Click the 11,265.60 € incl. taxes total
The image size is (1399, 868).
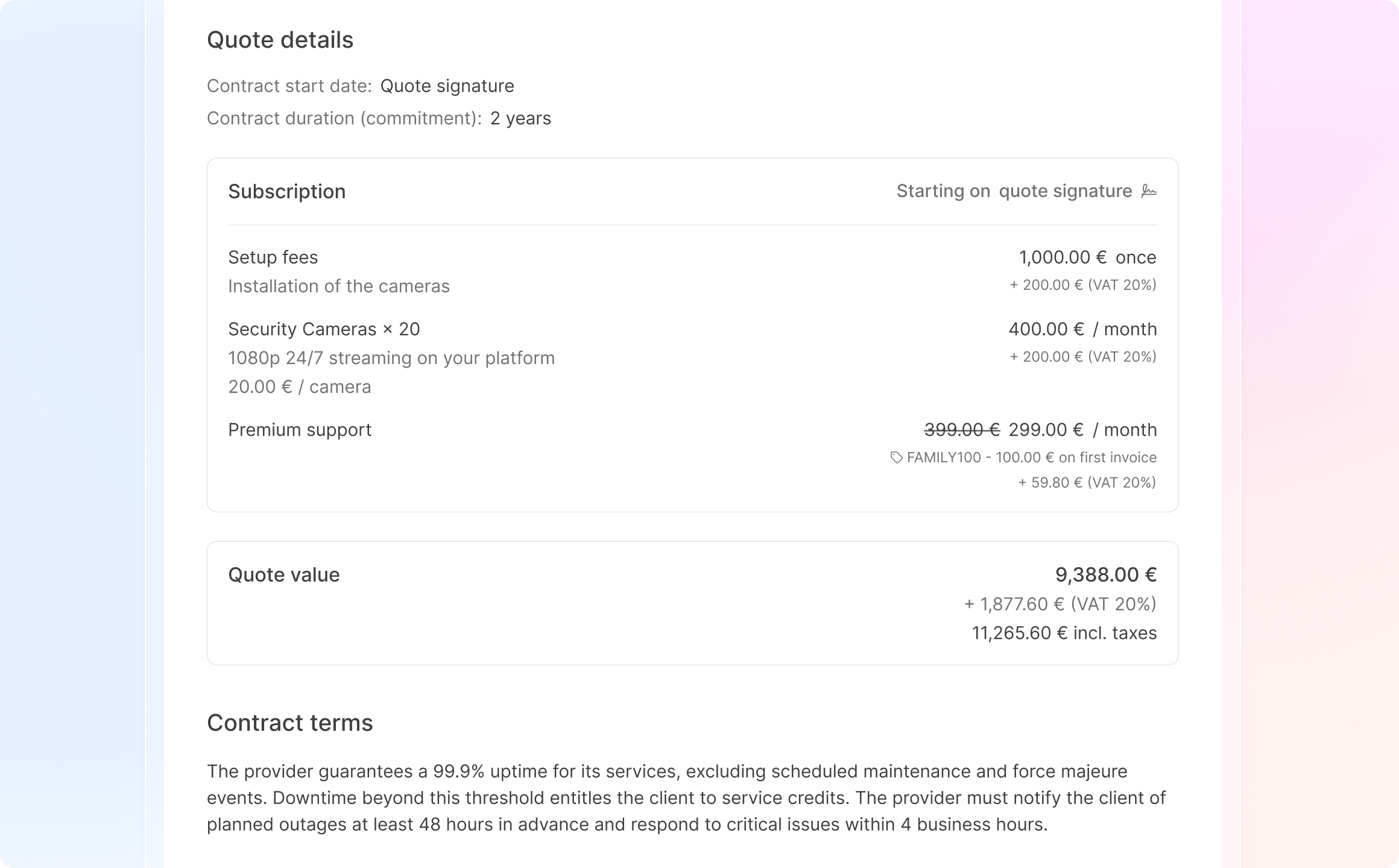pyautogui.click(x=1064, y=633)
